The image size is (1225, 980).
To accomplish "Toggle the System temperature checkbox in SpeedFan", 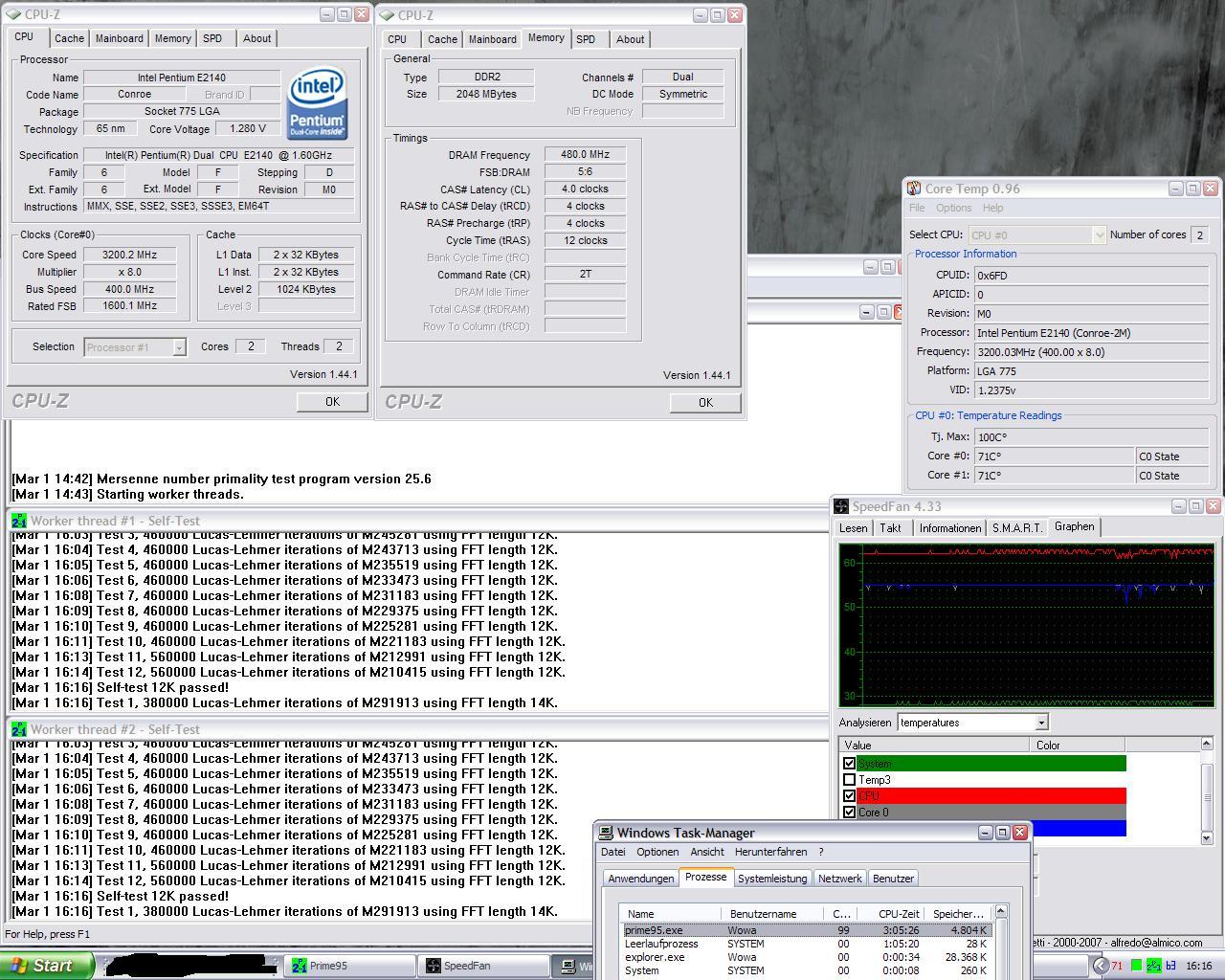I will point(849,764).
